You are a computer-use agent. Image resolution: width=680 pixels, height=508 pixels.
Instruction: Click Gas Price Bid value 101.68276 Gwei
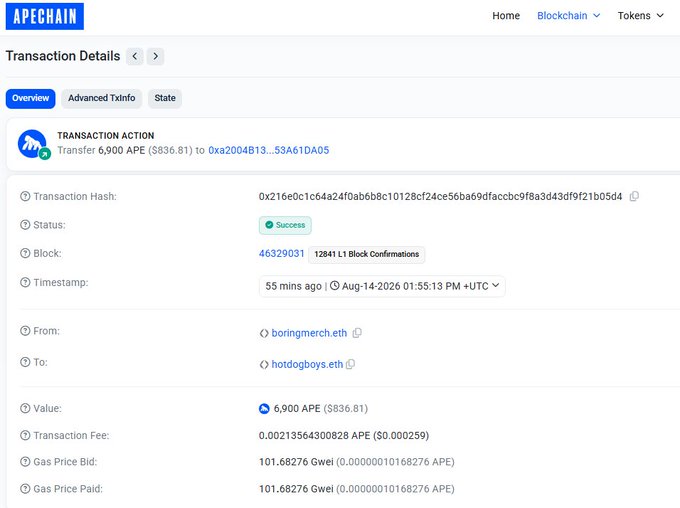pyautogui.click(x=296, y=462)
